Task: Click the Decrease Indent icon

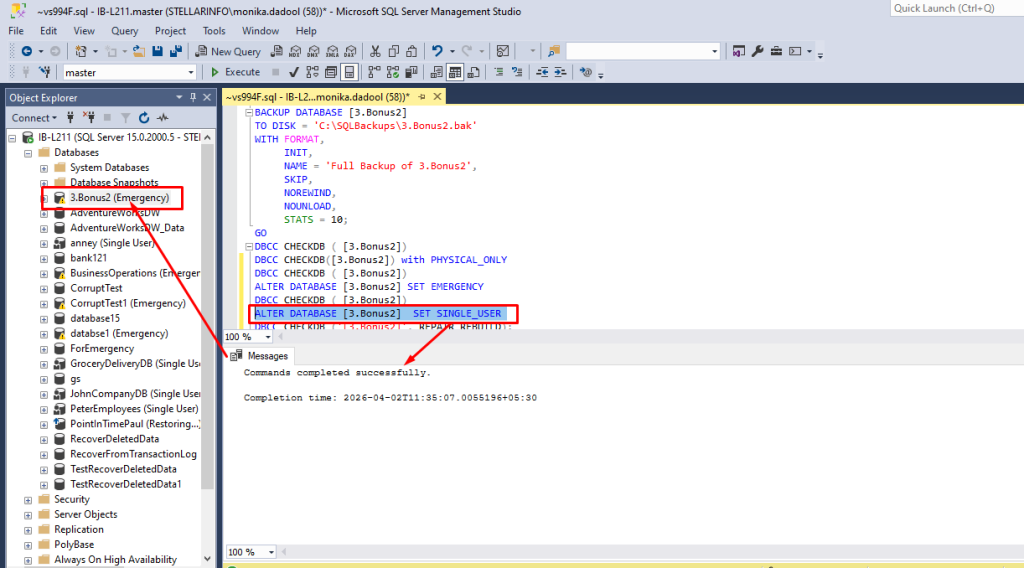Action: click(542, 72)
